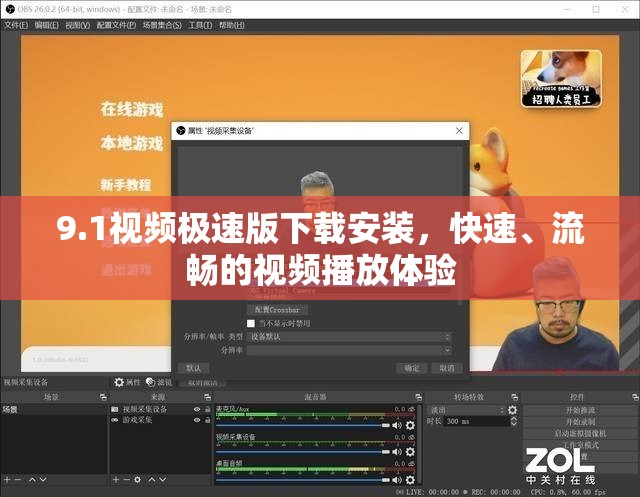Image resolution: width=640 pixels, height=497 pixels.
Task: Click the 时长 300 ms input field
Action: click(x=476, y=421)
